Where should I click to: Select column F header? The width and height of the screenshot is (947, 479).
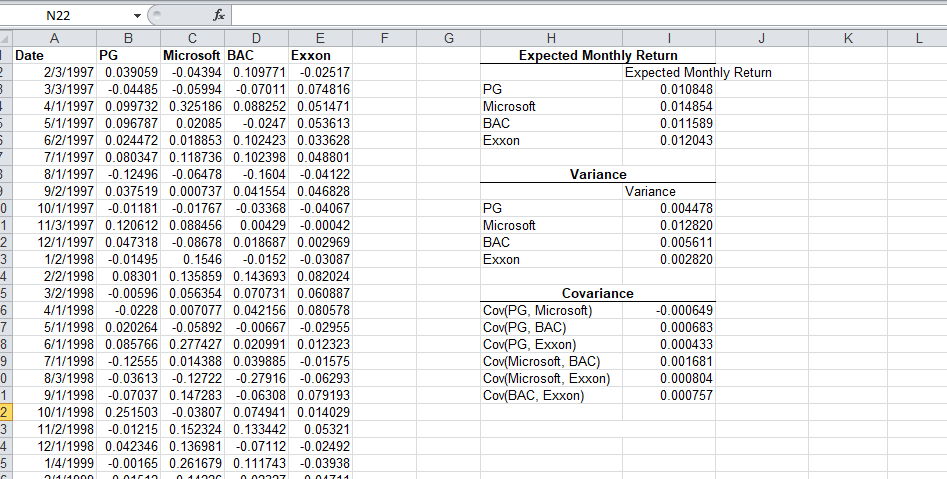click(x=385, y=39)
